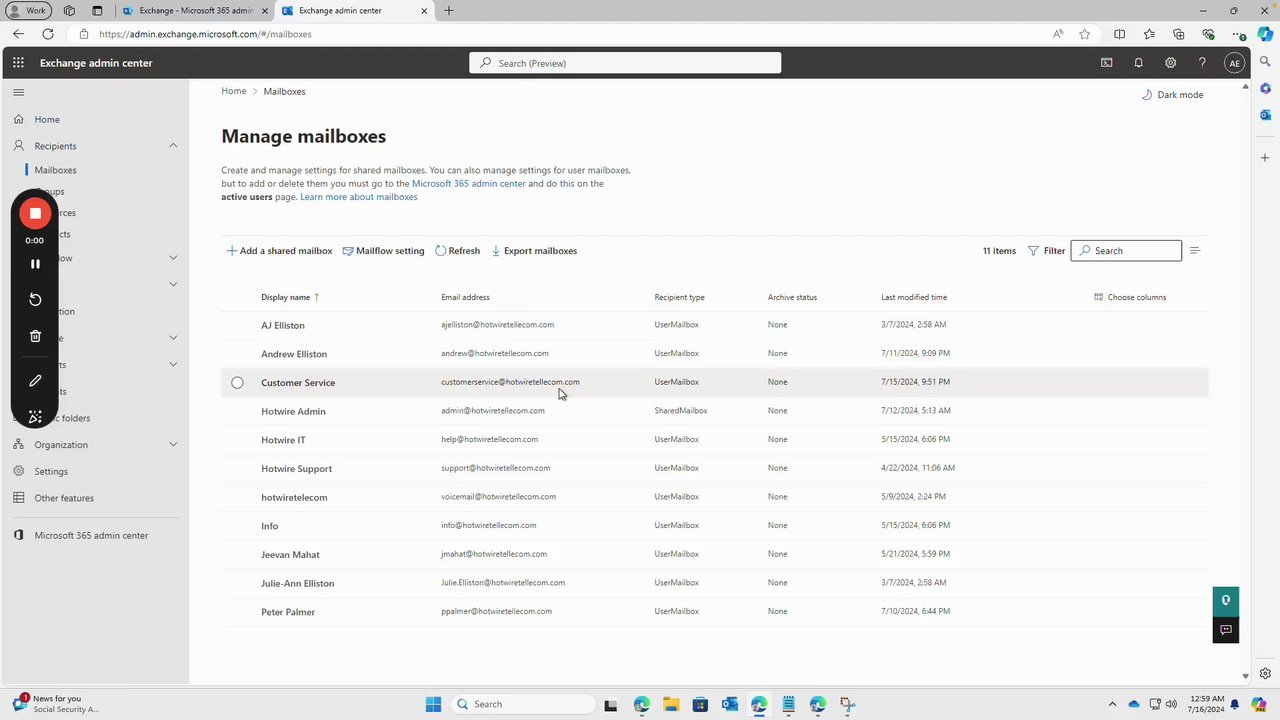Screen dimensions: 1280x720
Task: Open the AJ Elliston mailbox
Action: coord(283,325)
